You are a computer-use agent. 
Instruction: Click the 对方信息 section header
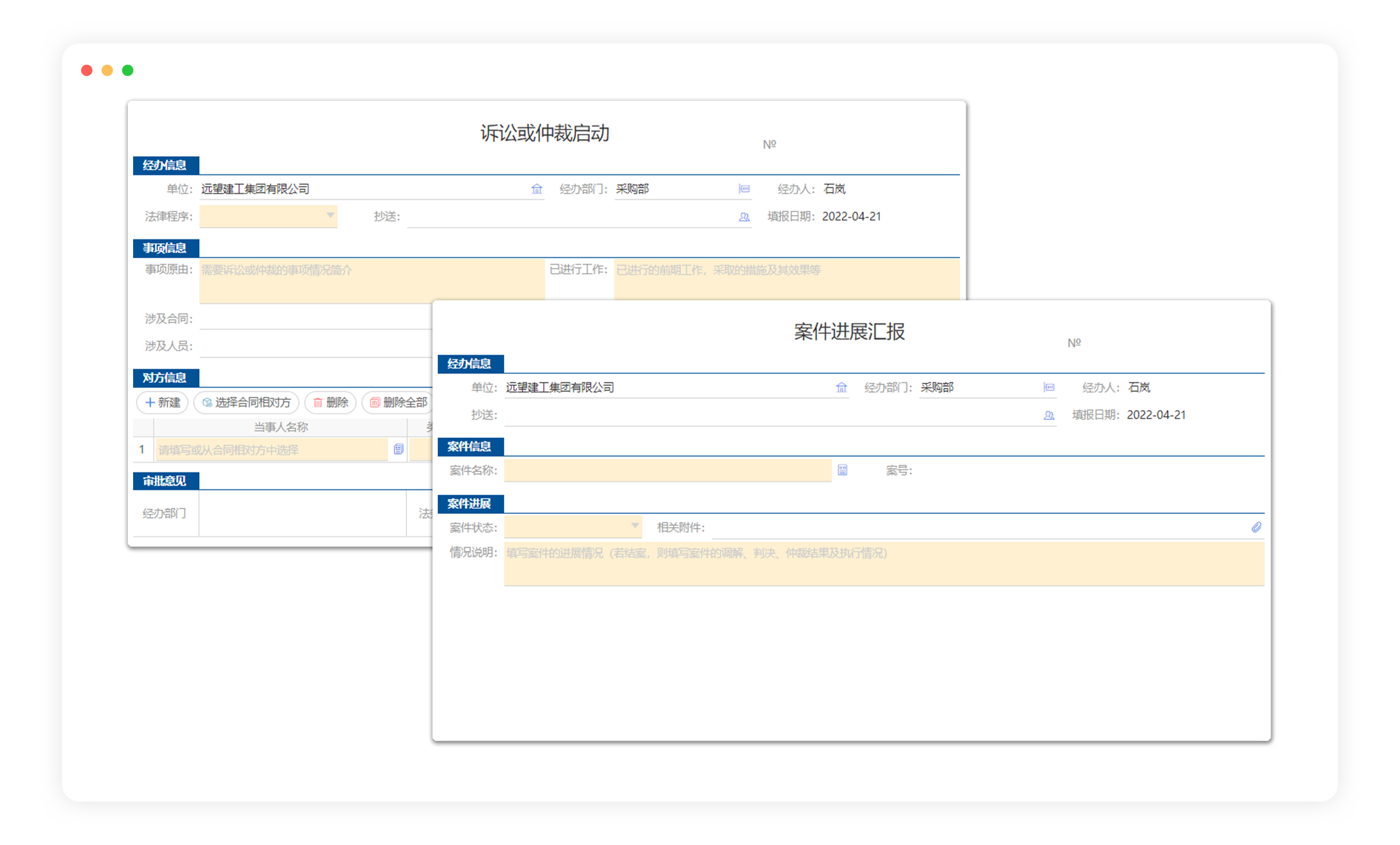pyautogui.click(x=165, y=378)
